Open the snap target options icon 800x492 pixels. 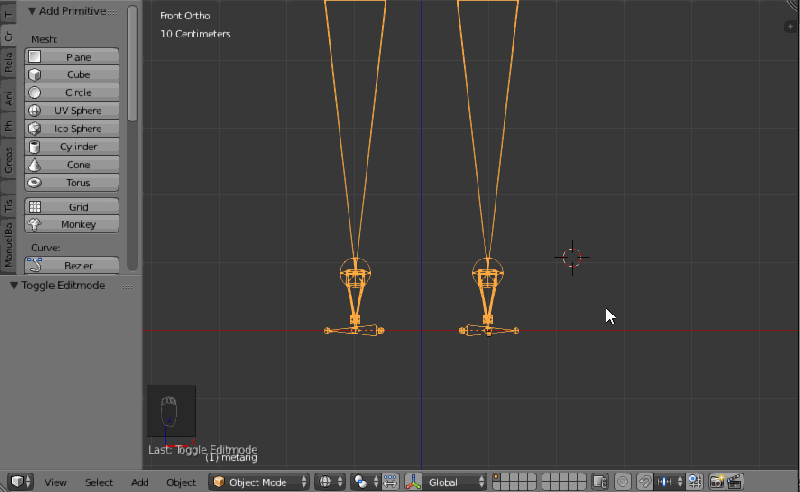[x=694, y=482]
